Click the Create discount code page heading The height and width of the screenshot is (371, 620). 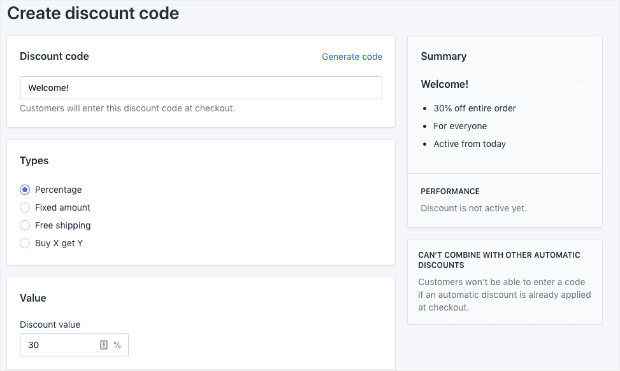(93, 13)
